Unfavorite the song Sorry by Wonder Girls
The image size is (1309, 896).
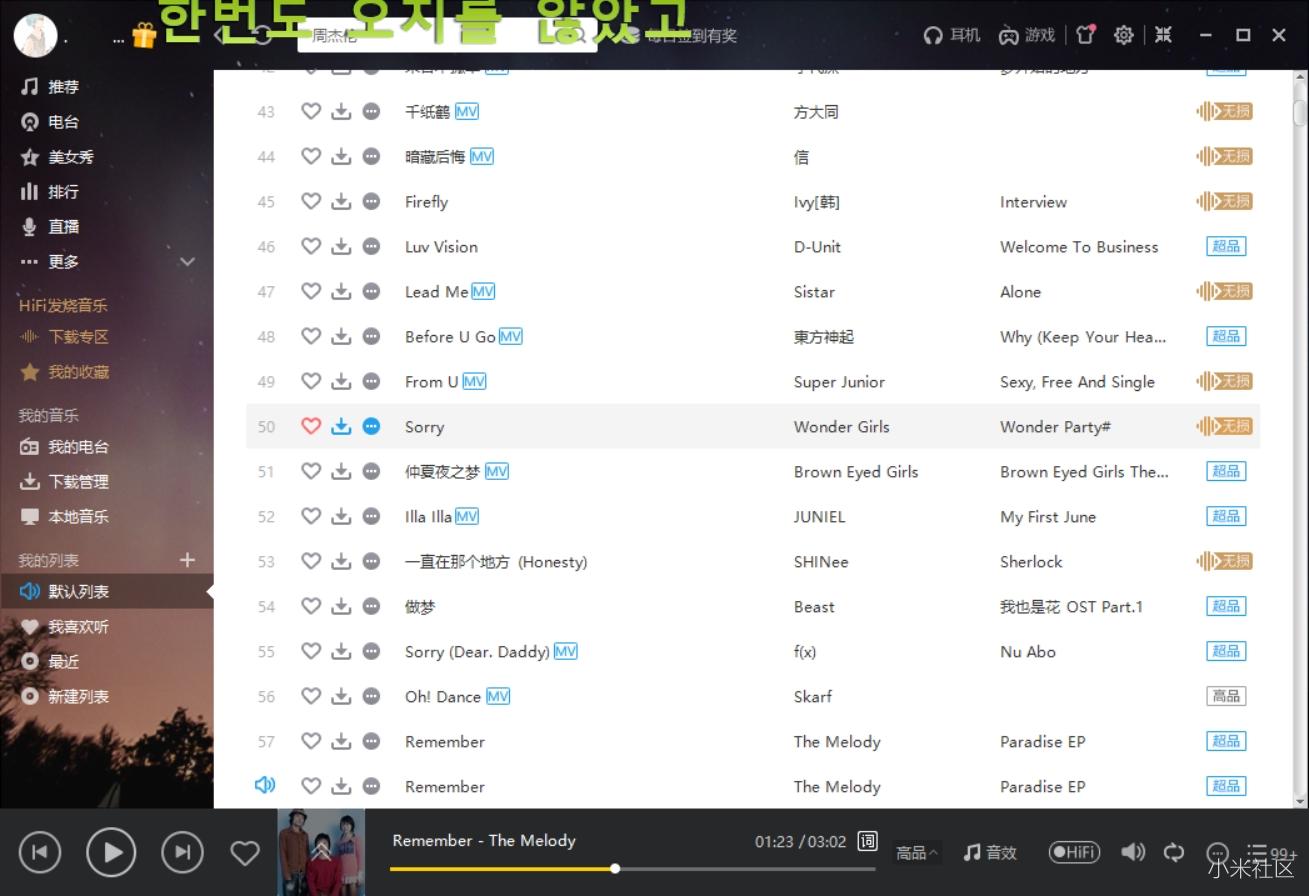pyautogui.click(x=311, y=426)
